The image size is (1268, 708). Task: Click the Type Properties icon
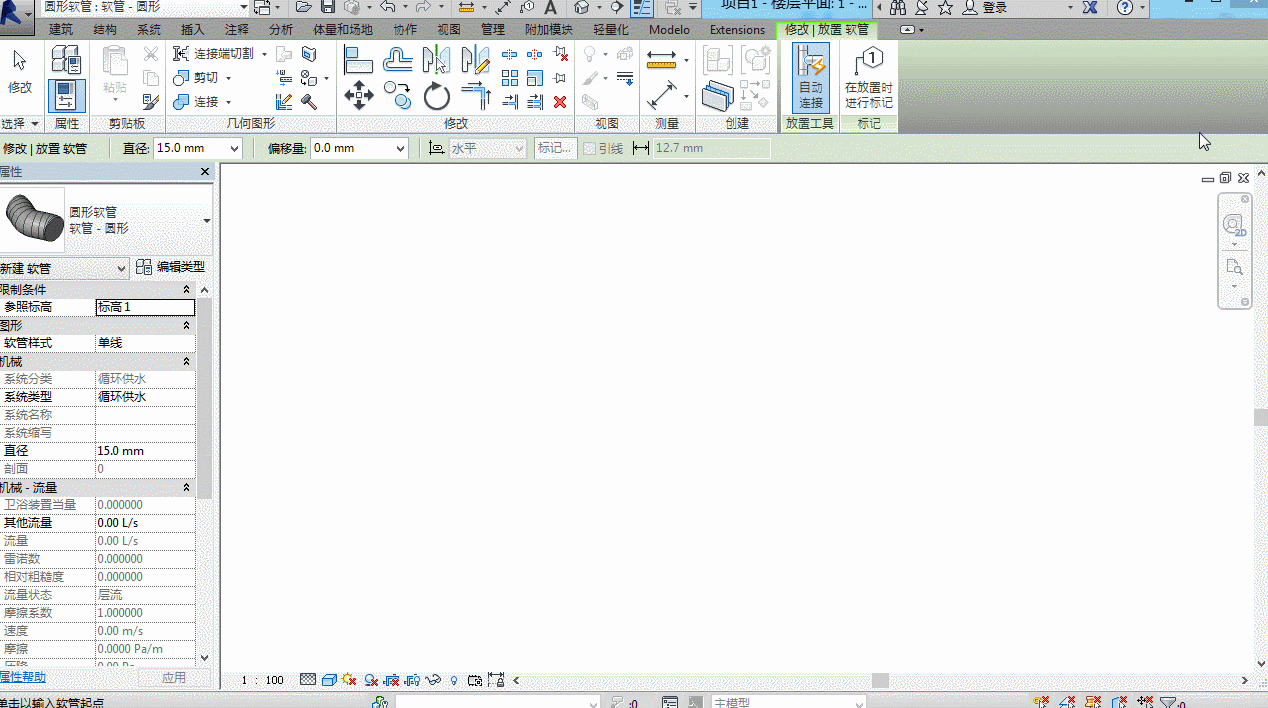tap(67, 60)
